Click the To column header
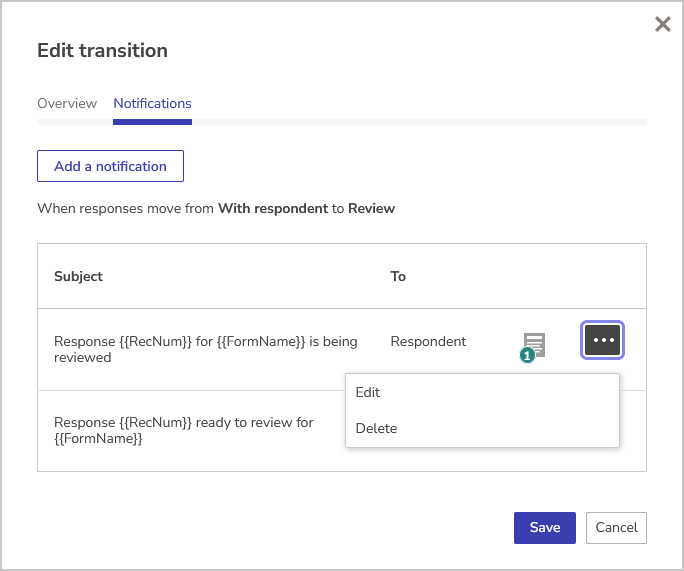Image resolution: width=684 pixels, height=571 pixels. (398, 277)
